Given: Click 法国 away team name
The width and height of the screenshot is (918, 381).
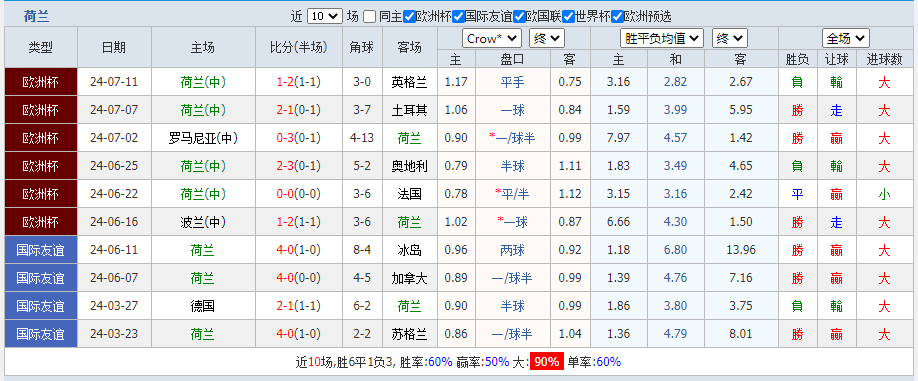Looking at the screenshot, I should tap(409, 194).
